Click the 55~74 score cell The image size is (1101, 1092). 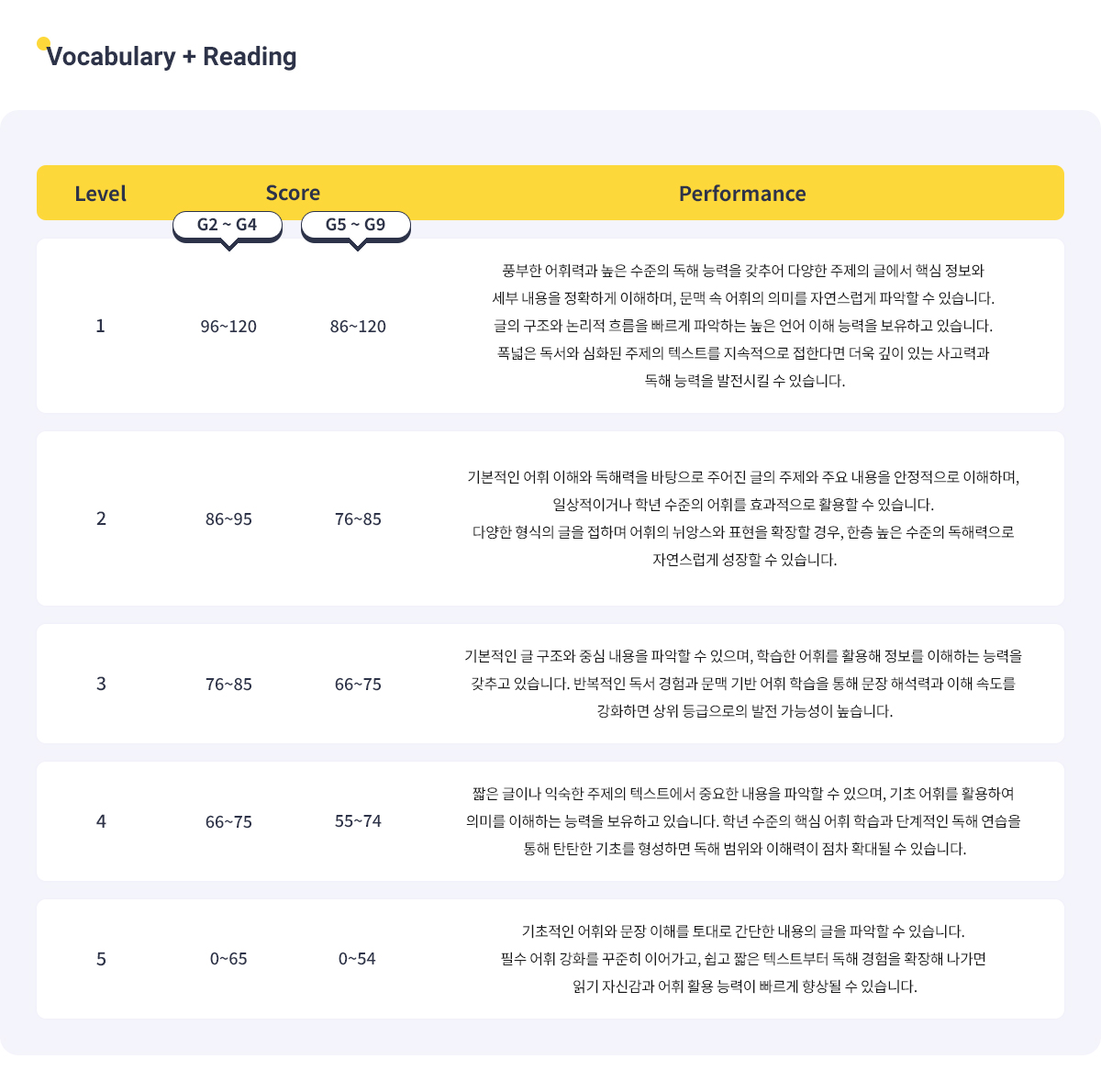click(358, 821)
